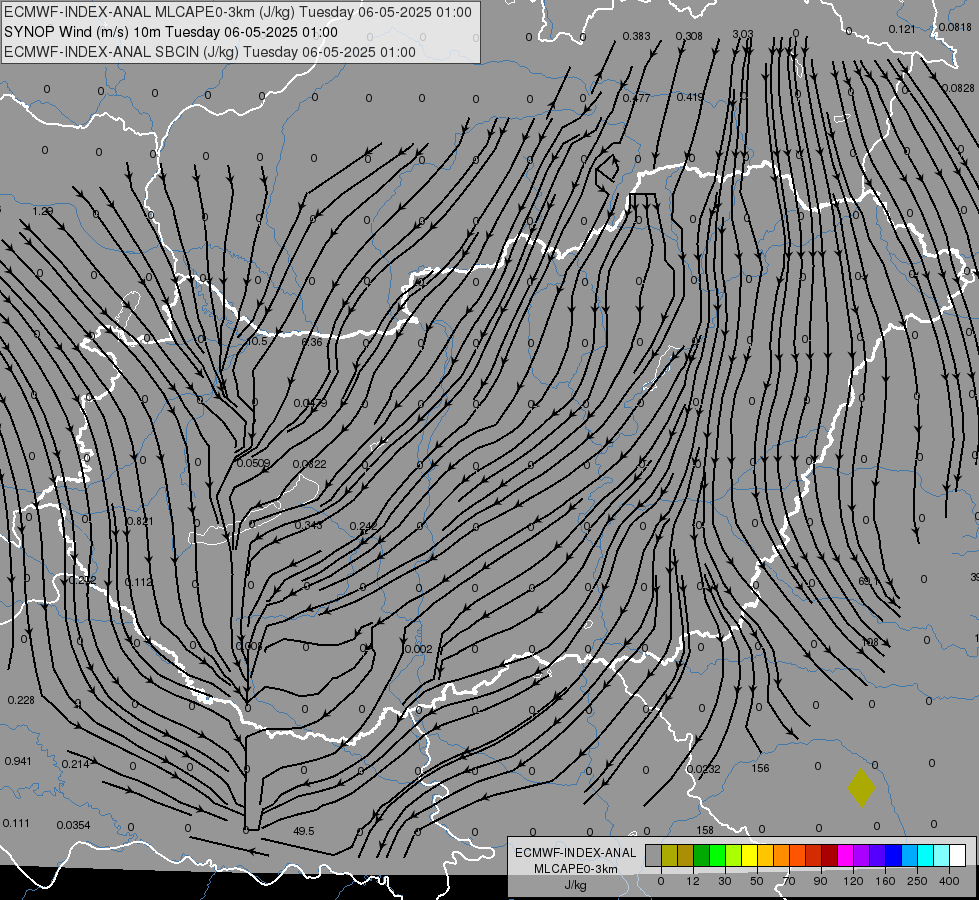This screenshot has height=900, width=979.
Task: Click the yellow diamond marker on the map
Action: tap(861, 788)
